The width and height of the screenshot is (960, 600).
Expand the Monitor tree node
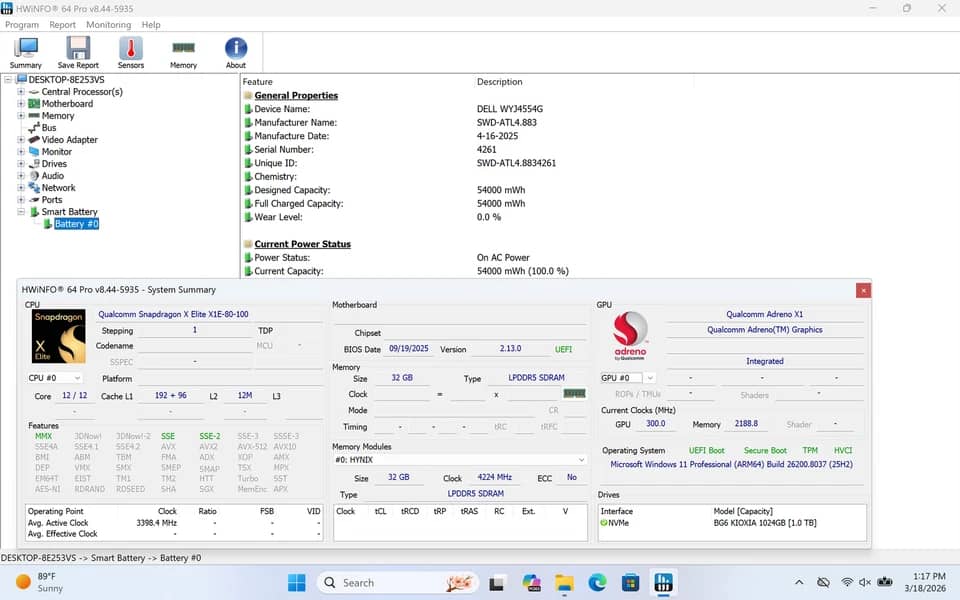[21, 152]
